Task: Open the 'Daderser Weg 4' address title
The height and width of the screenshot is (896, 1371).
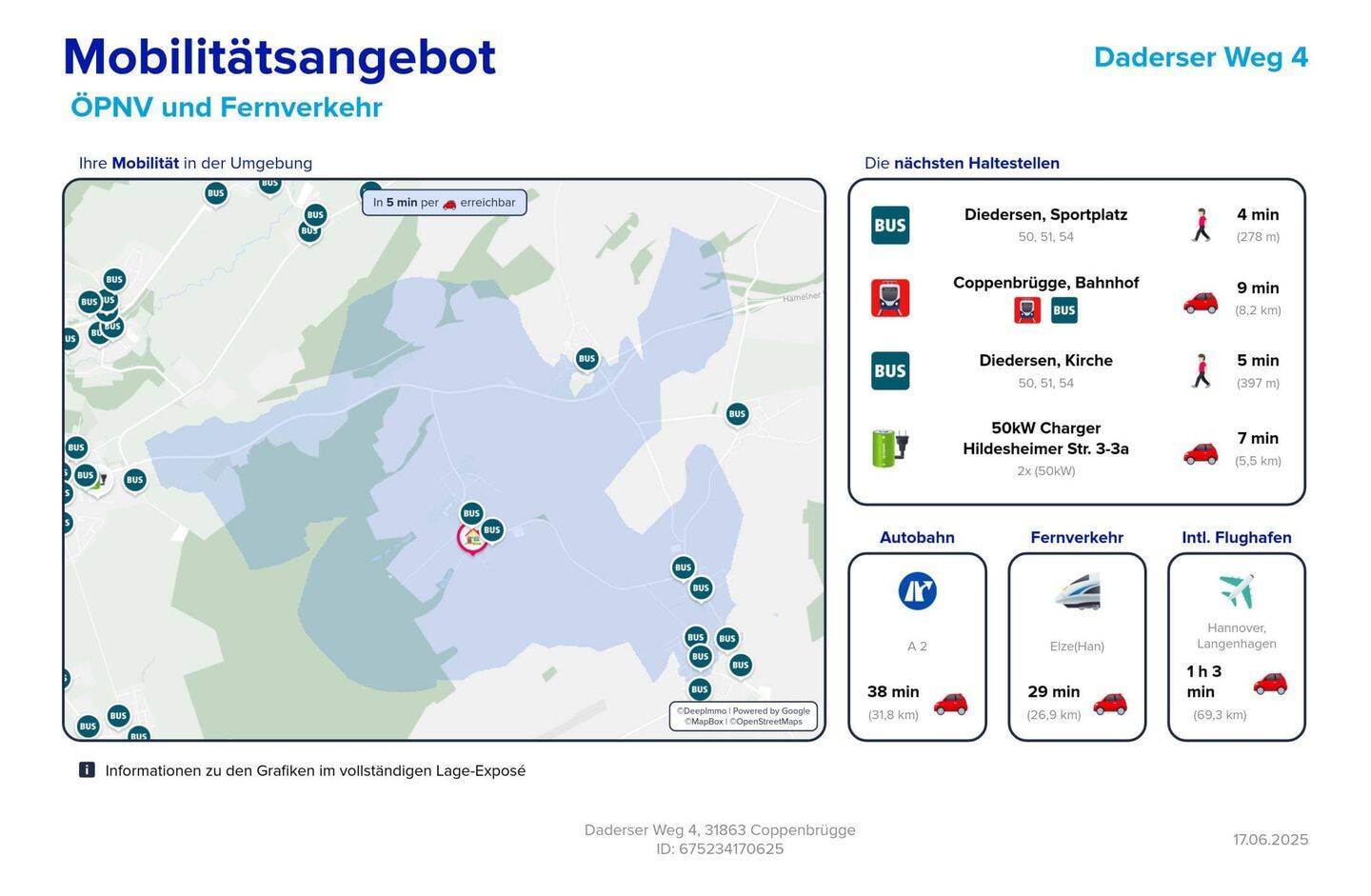Action: (1201, 57)
